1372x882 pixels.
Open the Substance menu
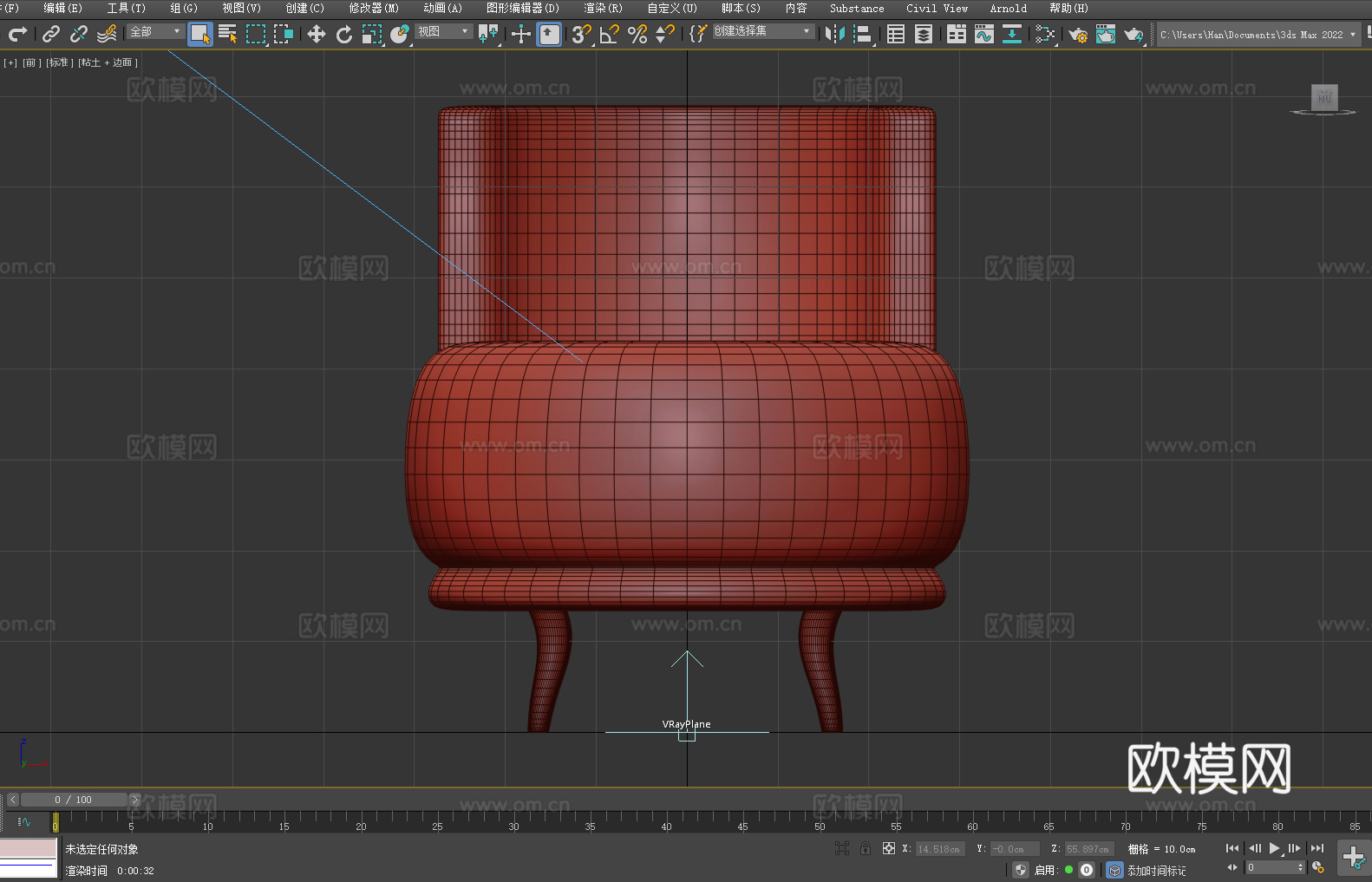(857, 8)
